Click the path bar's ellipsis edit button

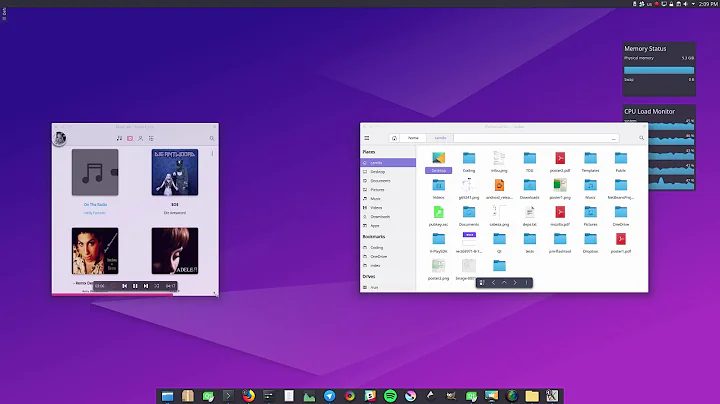613,138
